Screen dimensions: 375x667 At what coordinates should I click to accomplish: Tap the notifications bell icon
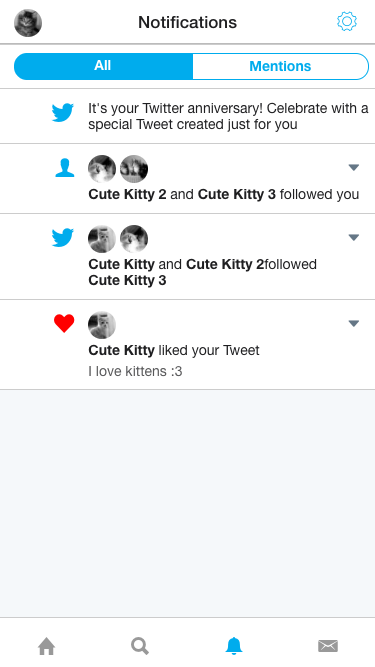click(x=234, y=646)
